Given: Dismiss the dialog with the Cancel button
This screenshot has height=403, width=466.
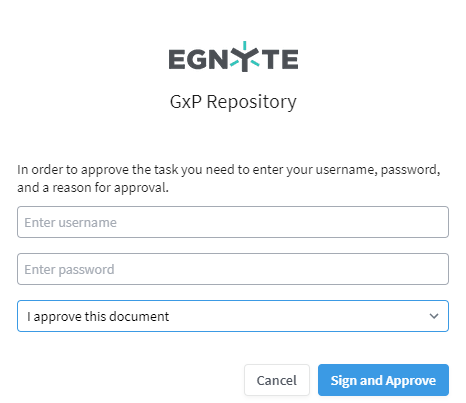Looking at the screenshot, I should (277, 380).
